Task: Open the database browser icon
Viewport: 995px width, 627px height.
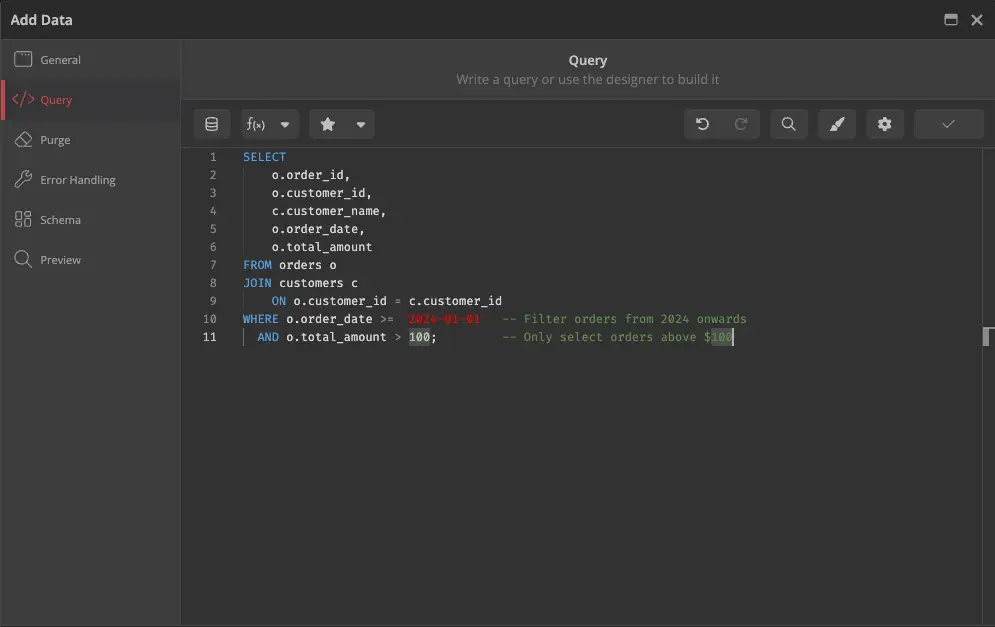Action: [x=211, y=124]
